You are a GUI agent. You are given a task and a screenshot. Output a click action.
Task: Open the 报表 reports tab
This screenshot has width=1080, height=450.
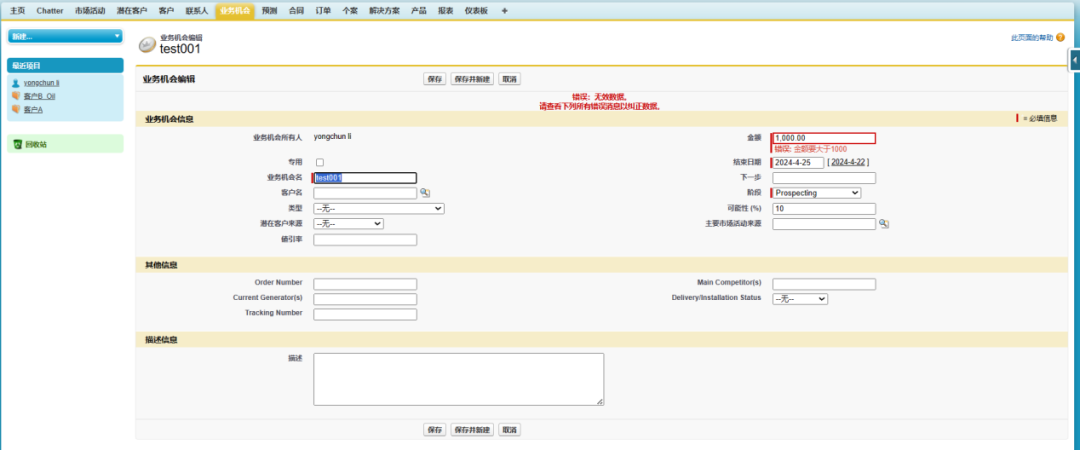coord(446,11)
